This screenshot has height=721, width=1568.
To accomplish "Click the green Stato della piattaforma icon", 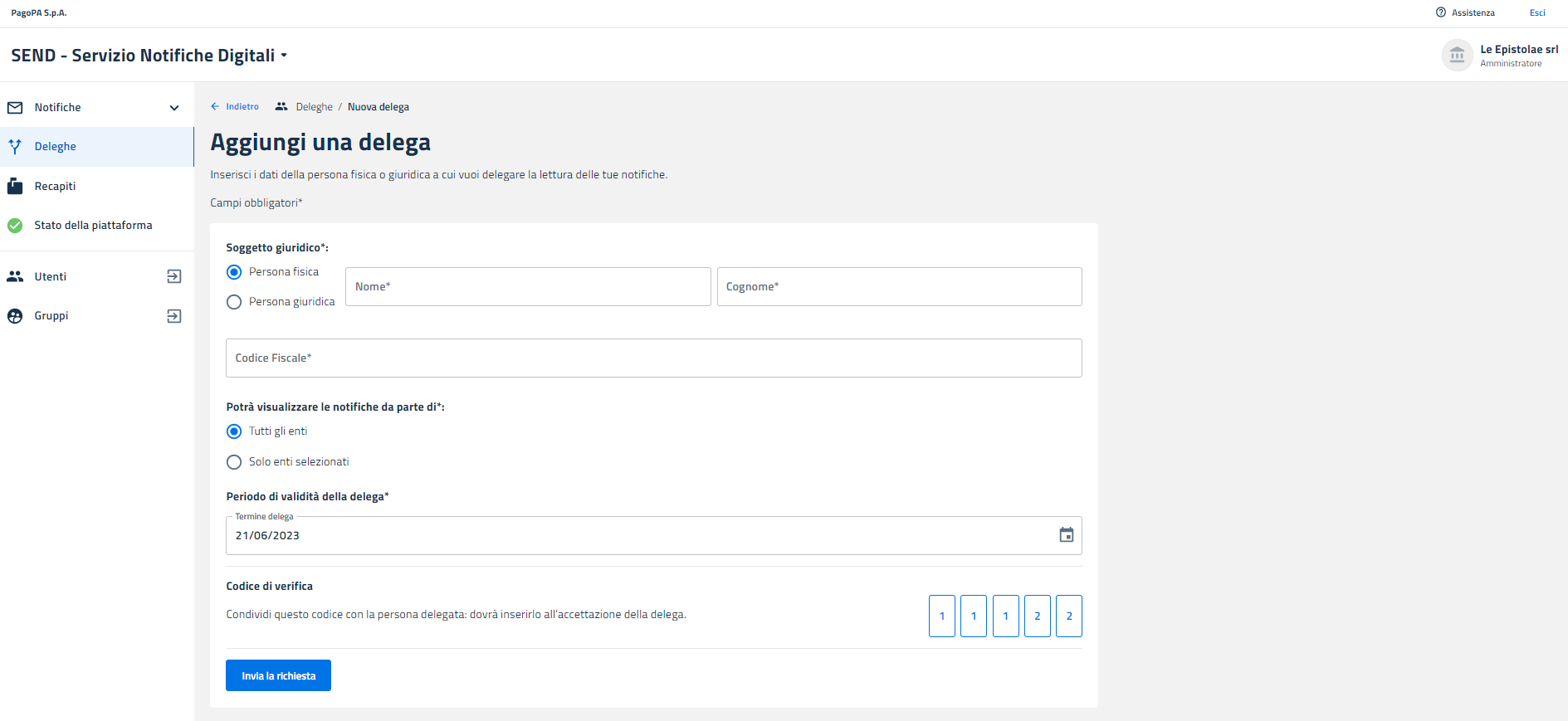I will tap(15, 226).
